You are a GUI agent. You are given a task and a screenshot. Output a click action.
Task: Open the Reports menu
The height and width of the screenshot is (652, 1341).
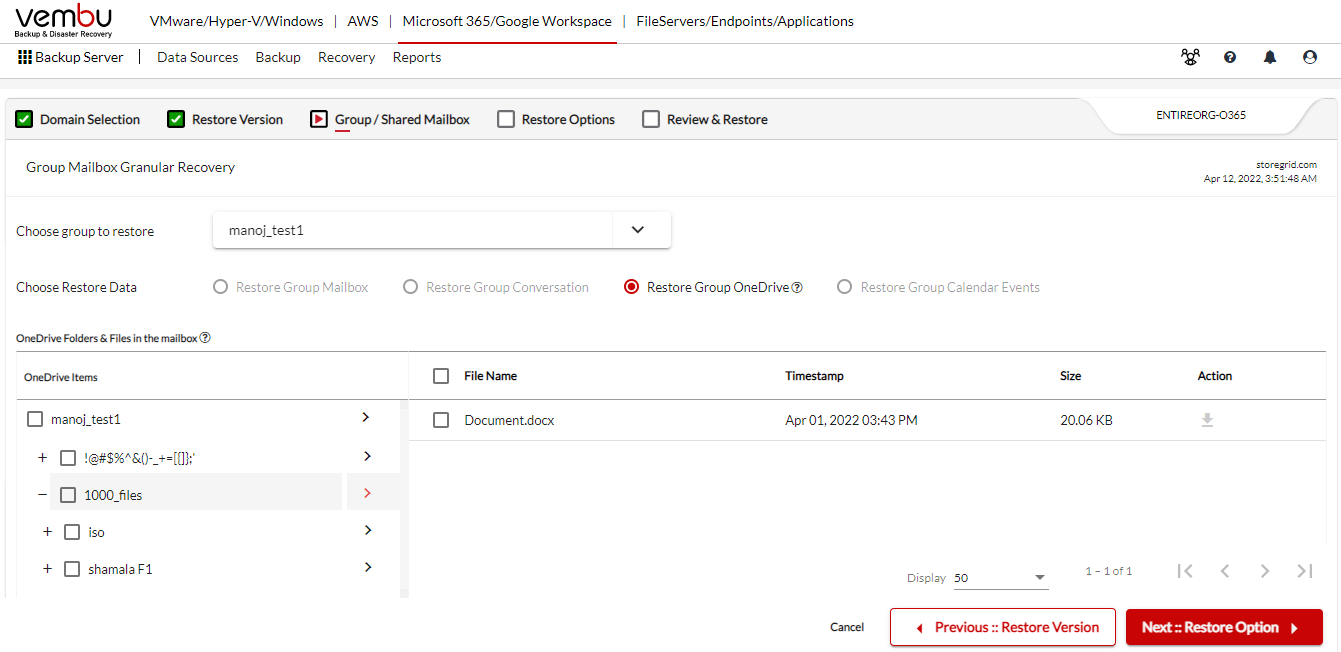point(417,58)
